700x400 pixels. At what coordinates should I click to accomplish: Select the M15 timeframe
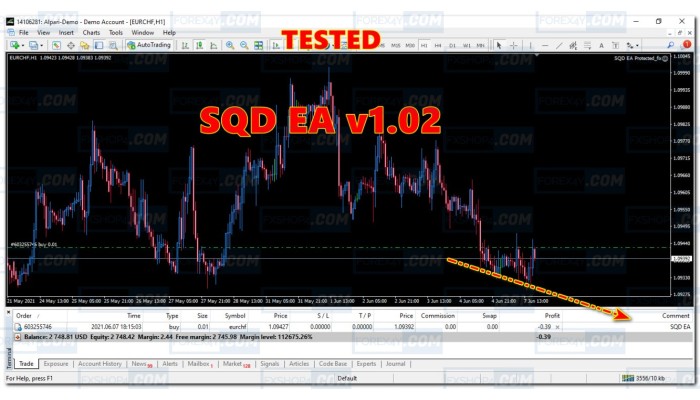tap(396, 46)
